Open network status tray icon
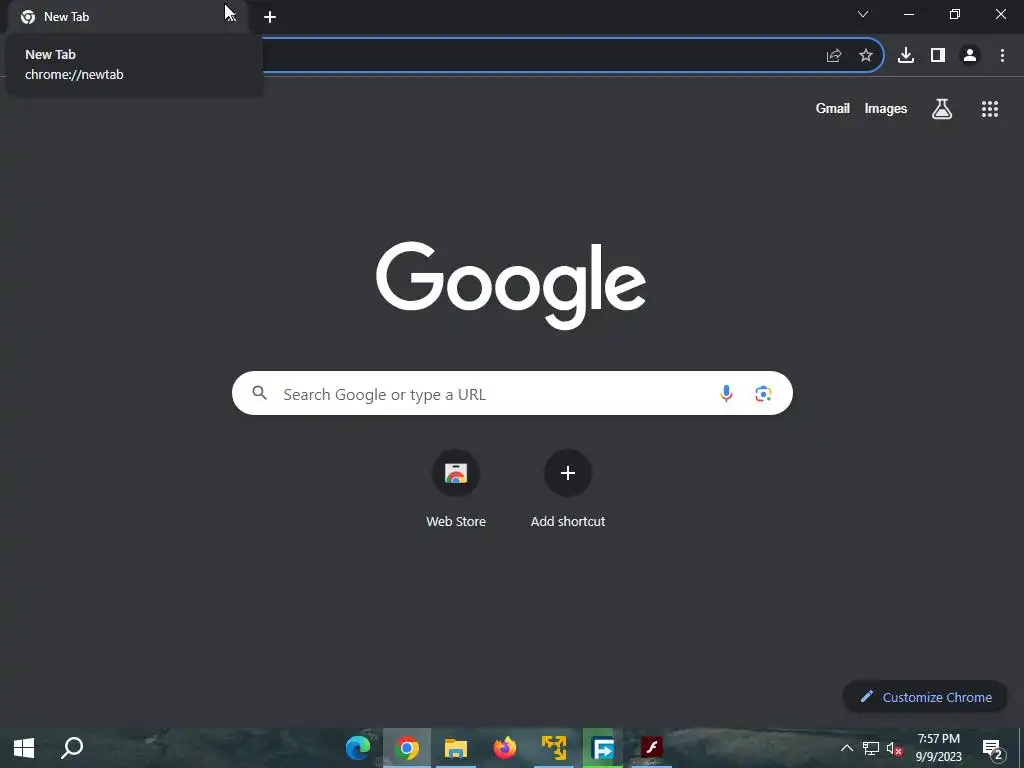Image resolution: width=1024 pixels, height=768 pixels. [x=871, y=748]
